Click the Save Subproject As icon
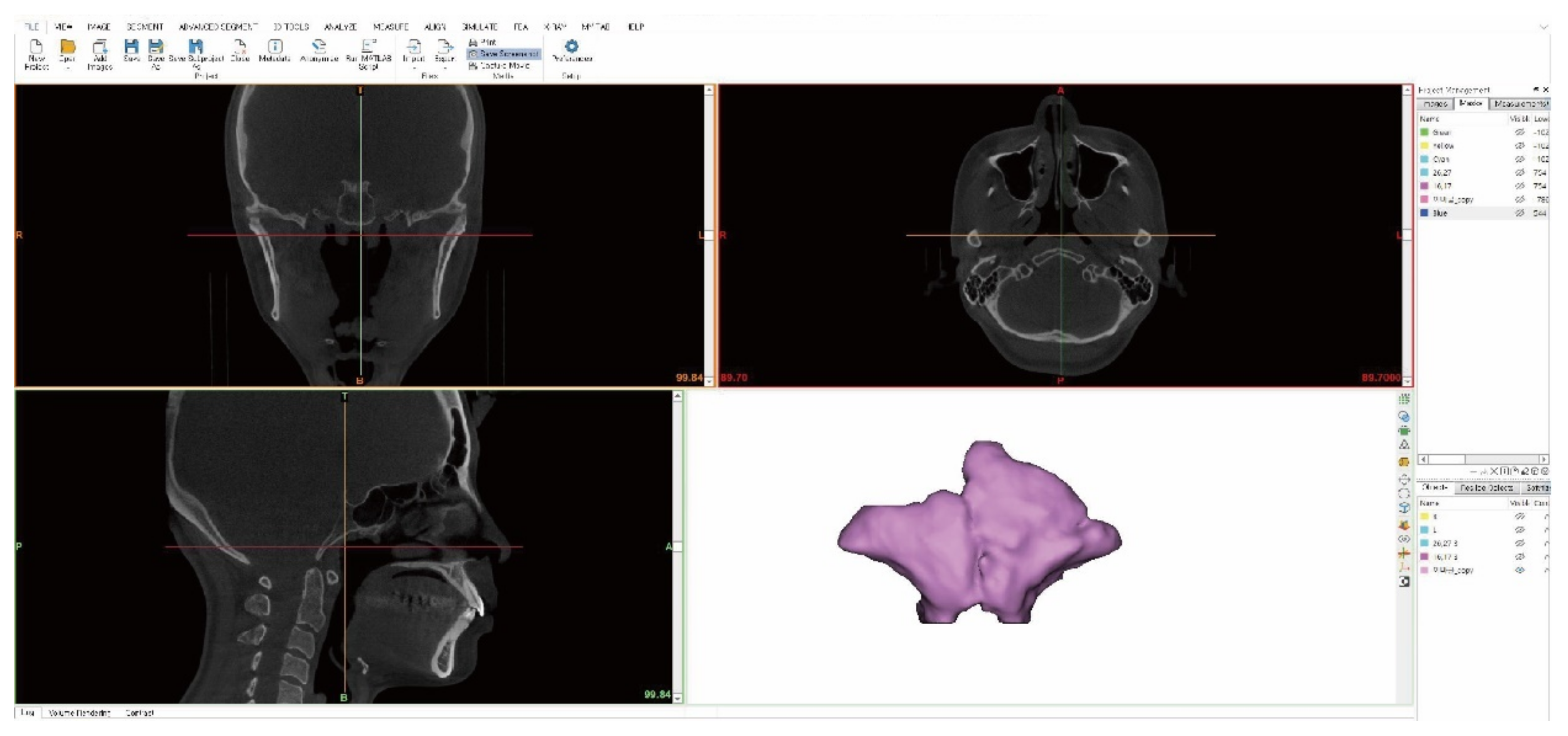This screenshot has width=1568, height=736. point(195,47)
